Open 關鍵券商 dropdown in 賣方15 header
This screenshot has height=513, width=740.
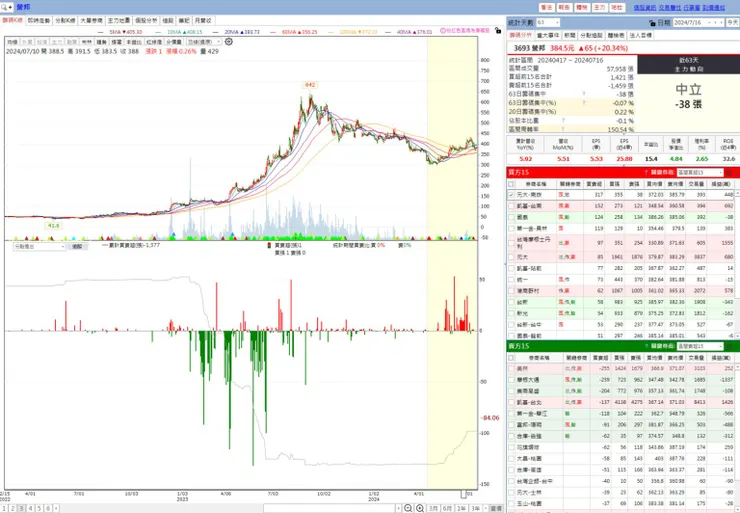coord(700,346)
